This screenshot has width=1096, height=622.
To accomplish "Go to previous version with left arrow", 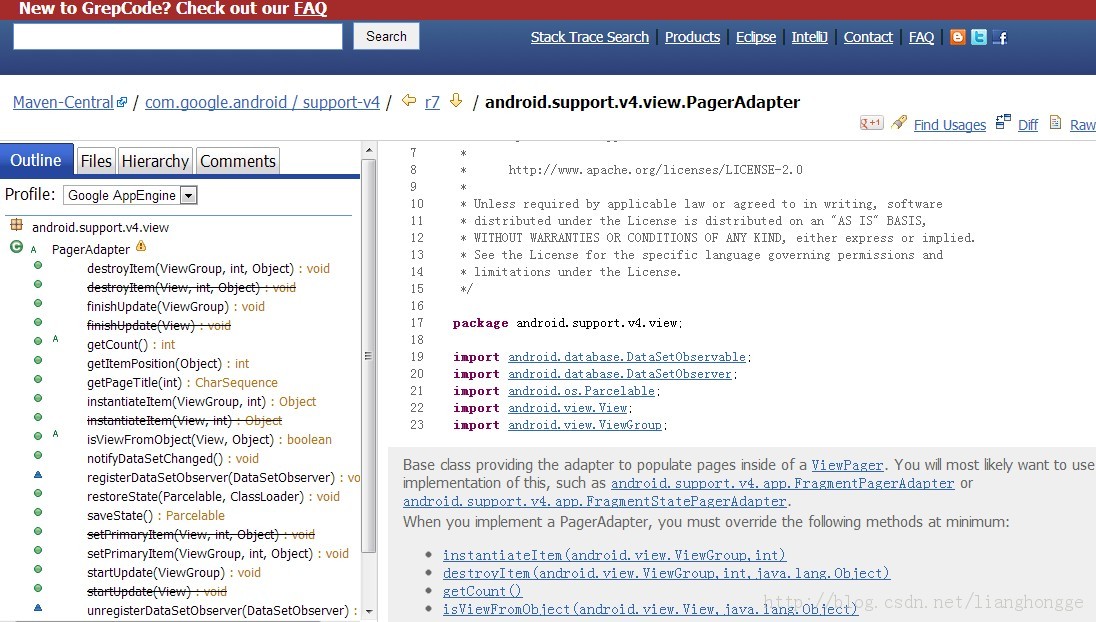I will pos(409,101).
